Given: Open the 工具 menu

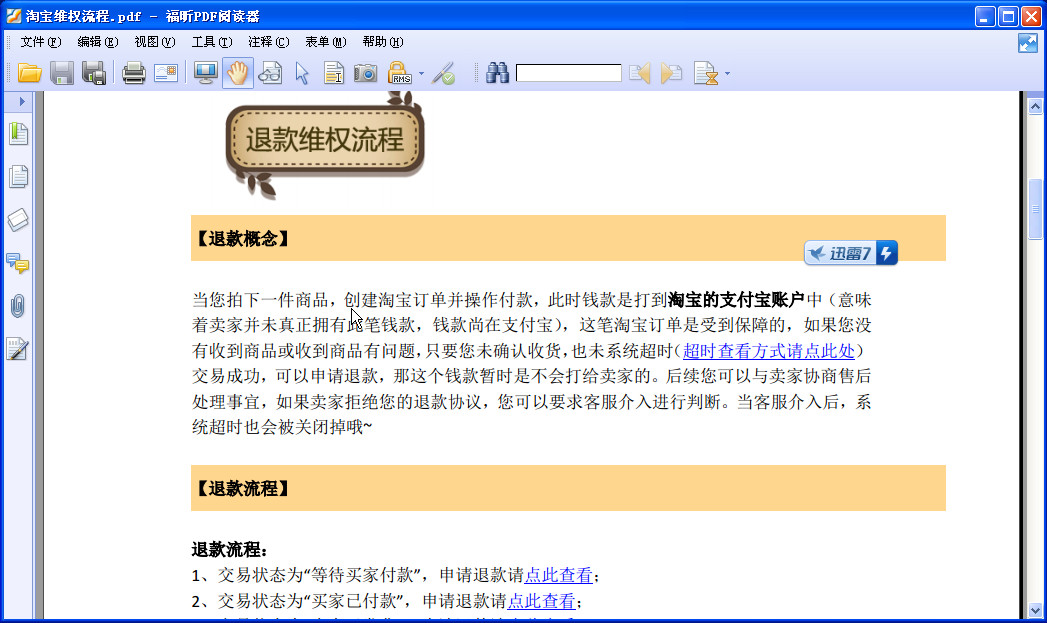Looking at the screenshot, I should click(212, 42).
